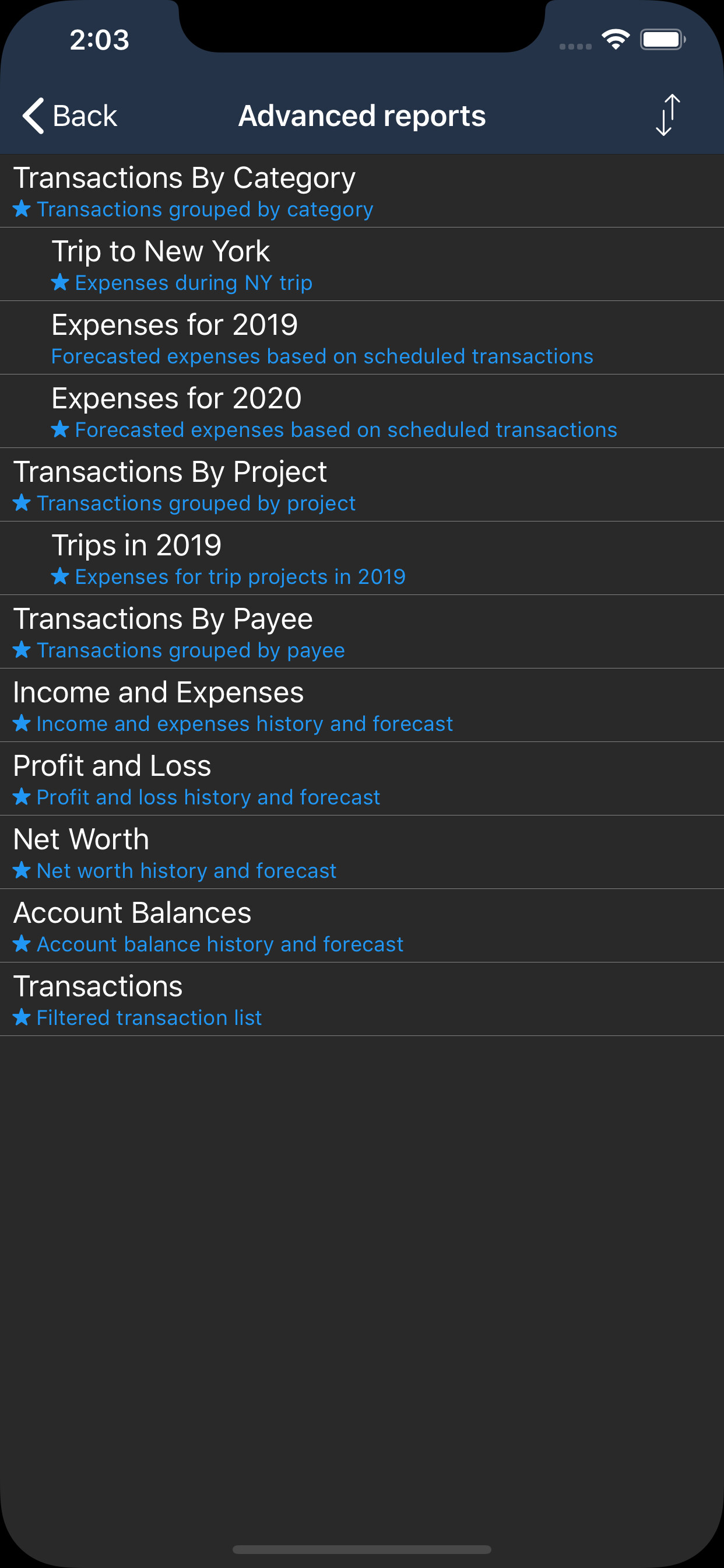724x1568 pixels.
Task: Tap star beside Net worth history and forecast
Action: point(22,870)
